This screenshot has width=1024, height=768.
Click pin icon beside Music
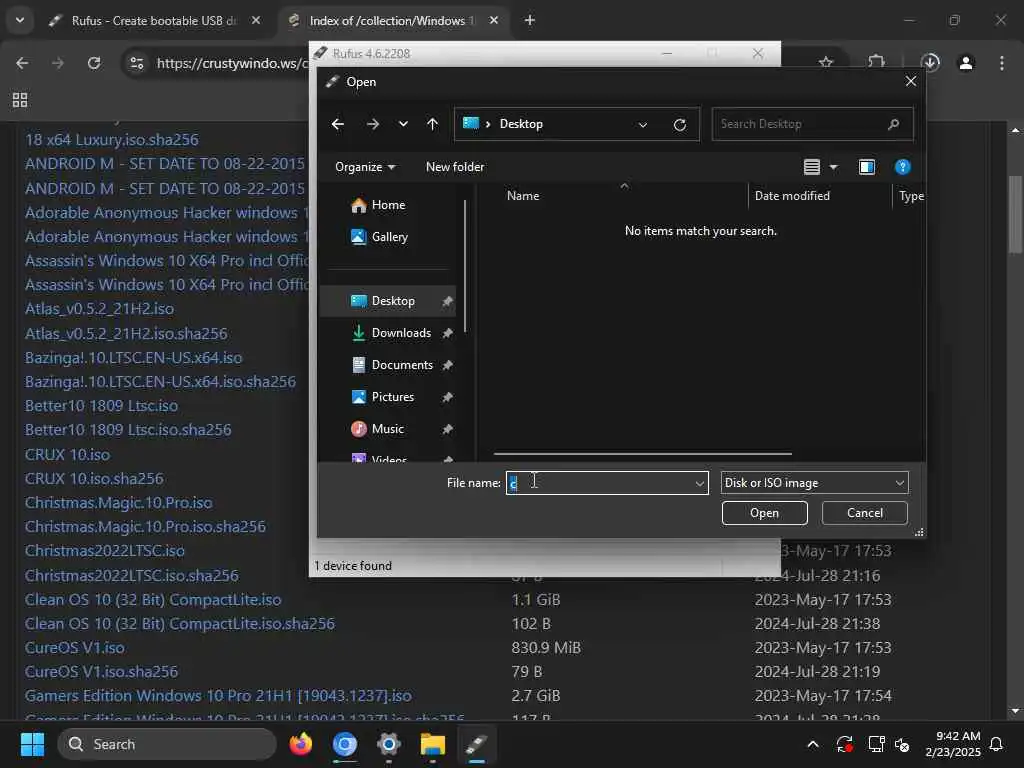click(447, 429)
